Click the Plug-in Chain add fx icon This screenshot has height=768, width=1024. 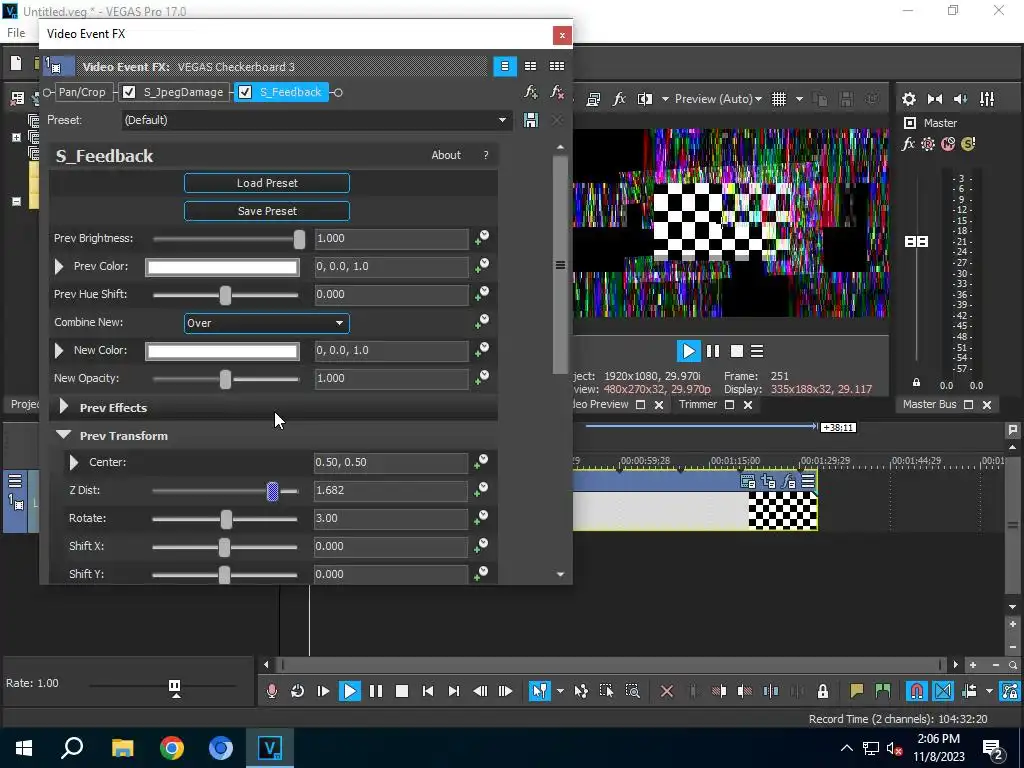click(x=531, y=92)
